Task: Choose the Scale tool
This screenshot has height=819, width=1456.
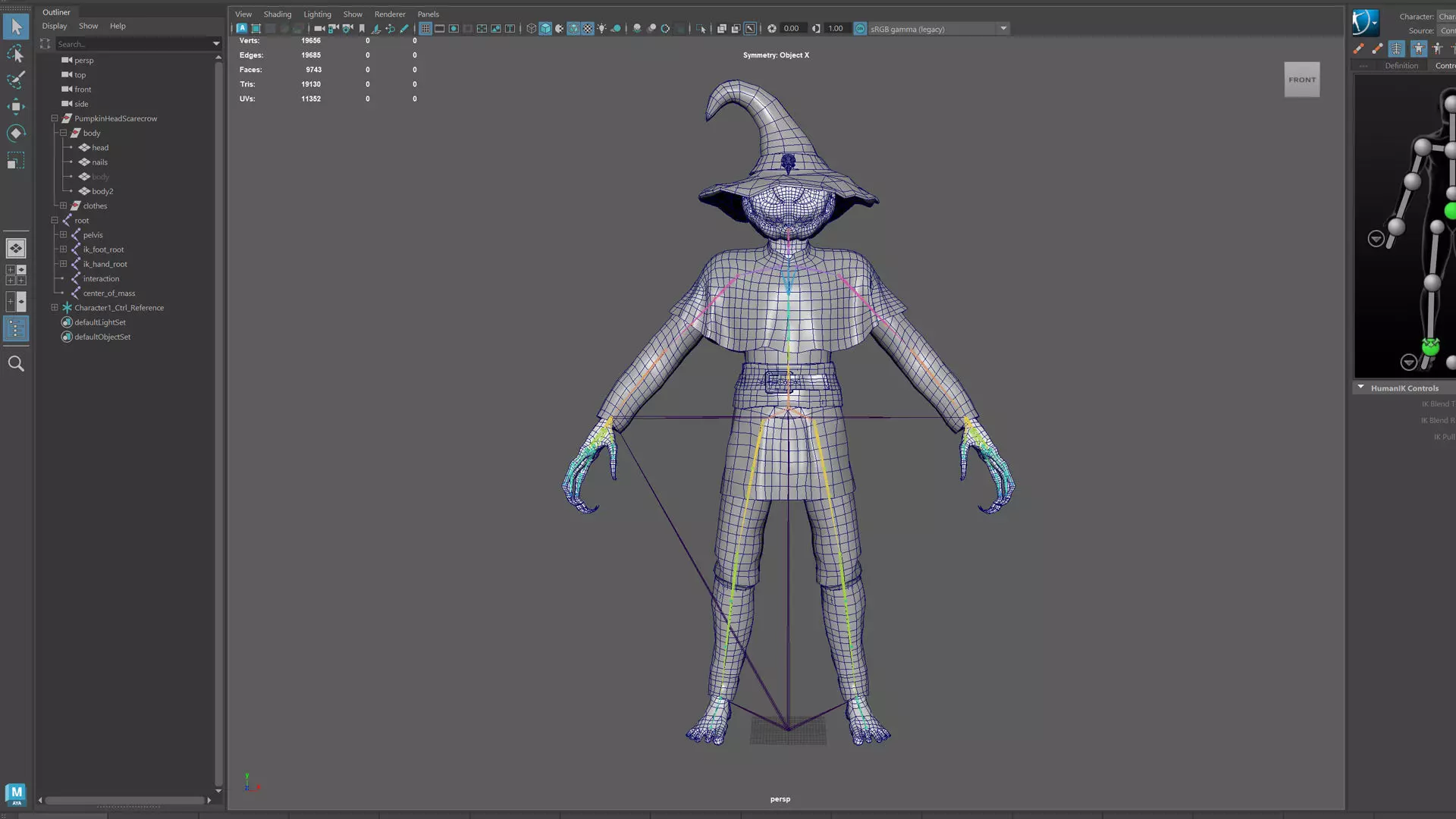Action: [16, 161]
